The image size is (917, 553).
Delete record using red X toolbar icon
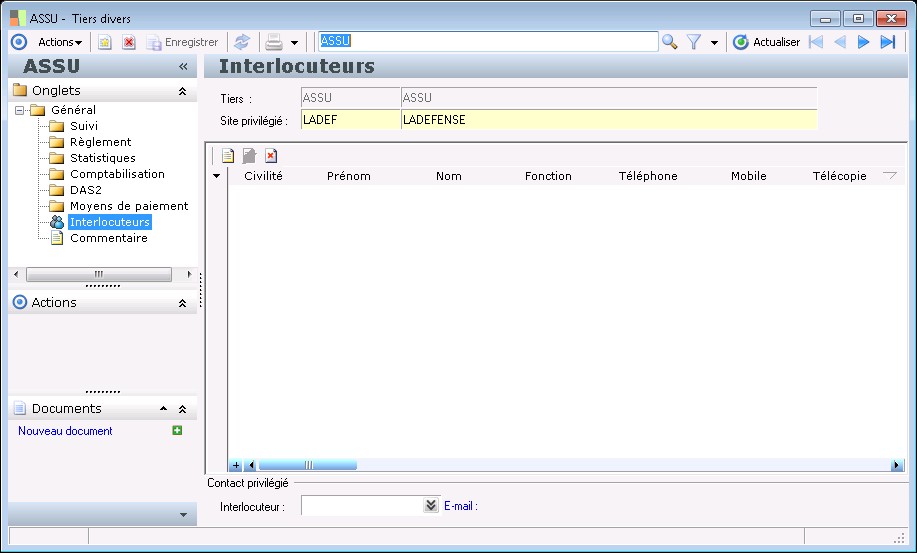coord(129,42)
